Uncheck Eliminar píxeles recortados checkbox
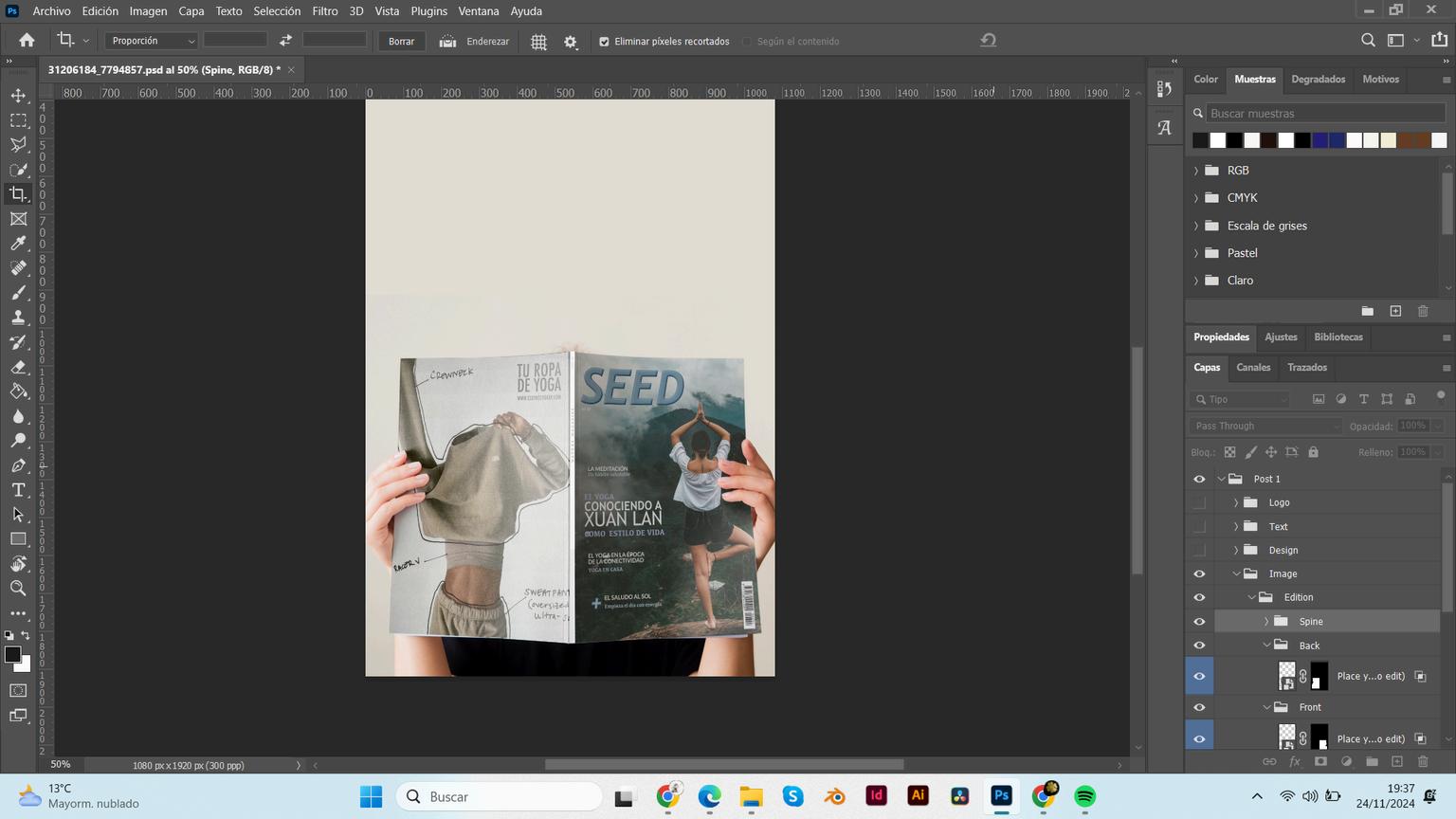1456x819 pixels. pyautogui.click(x=604, y=42)
